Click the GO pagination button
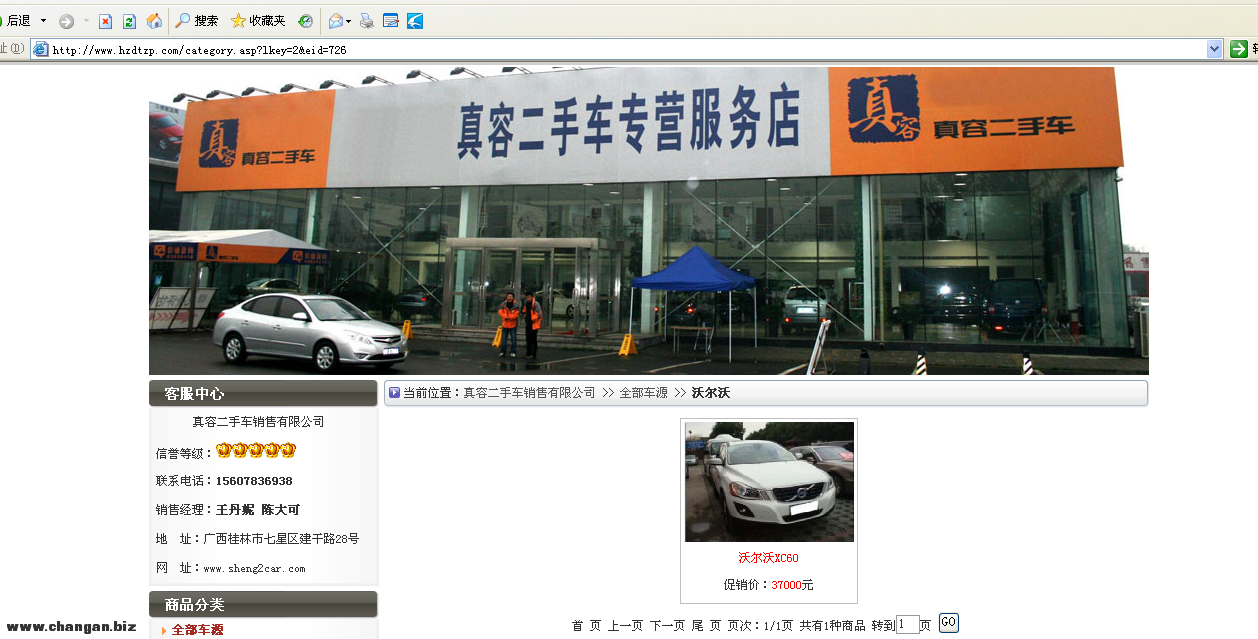 (x=948, y=623)
